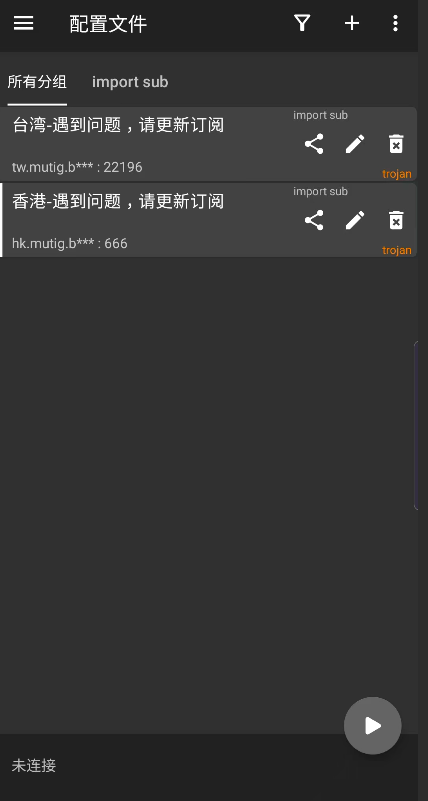Screen dimensions: 428x801
Task: Open the hamburger navigation menu
Action: coord(23,23)
